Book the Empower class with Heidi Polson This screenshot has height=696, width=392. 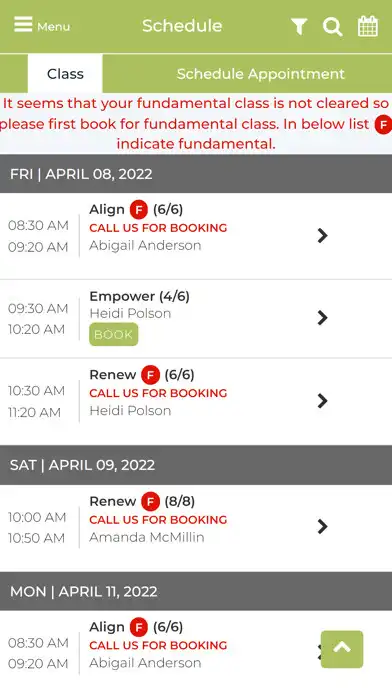[x=114, y=334]
